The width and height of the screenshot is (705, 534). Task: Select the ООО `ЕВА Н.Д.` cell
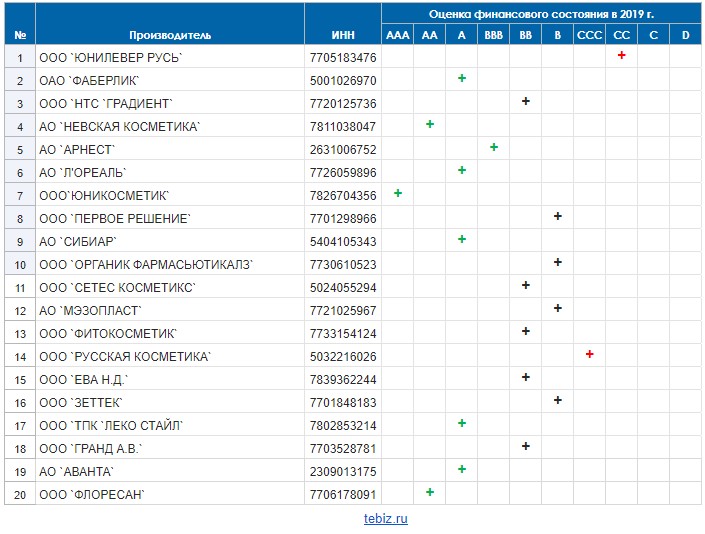[170, 379]
